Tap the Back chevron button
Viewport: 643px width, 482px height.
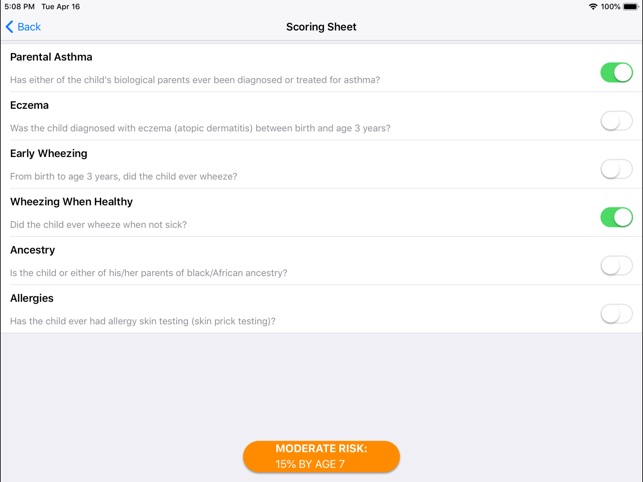(23, 27)
